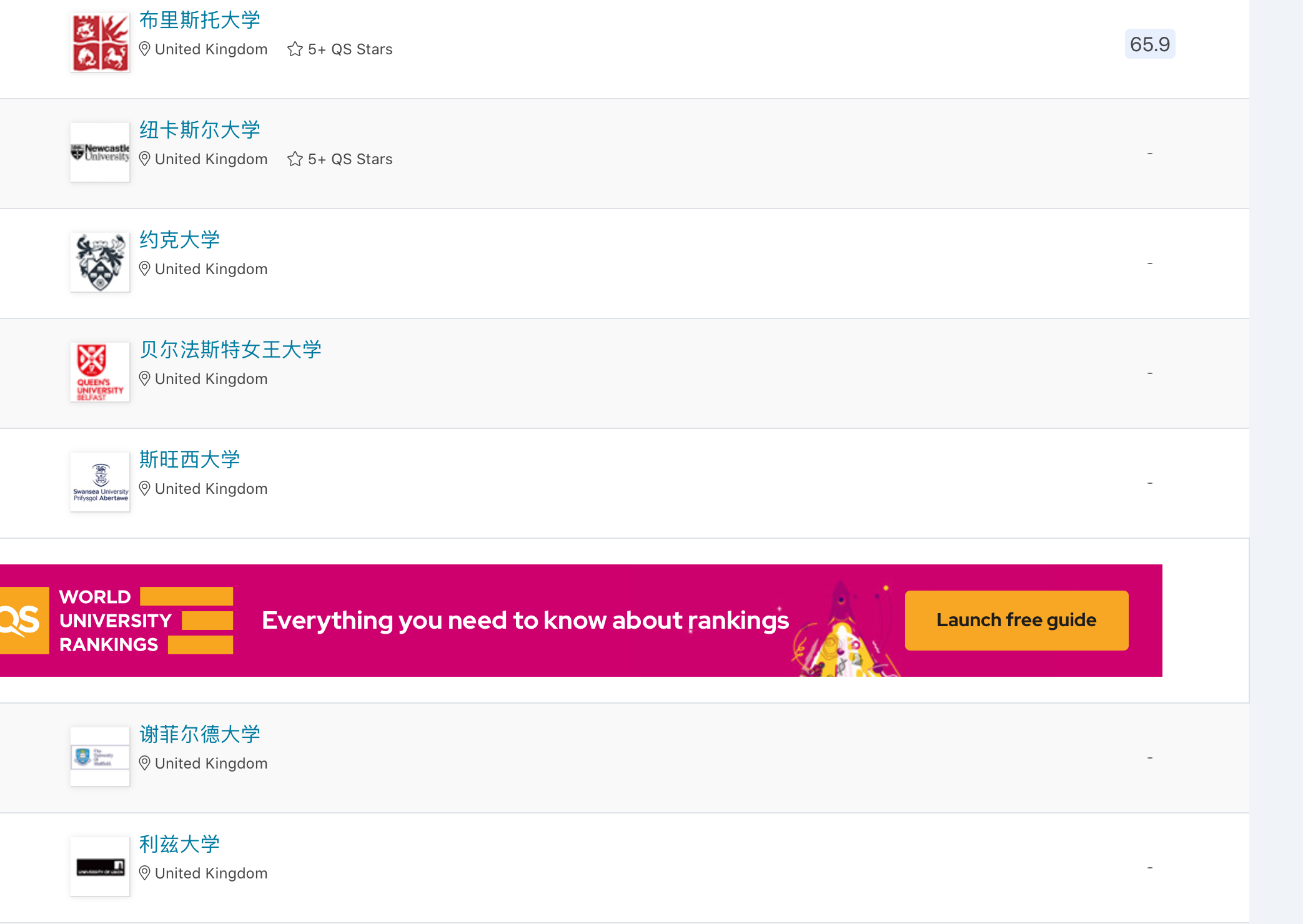Viewport: 1303px width, 924px height.
Task: Open the 谢菲尔德大学 university link
Action: 199,734
